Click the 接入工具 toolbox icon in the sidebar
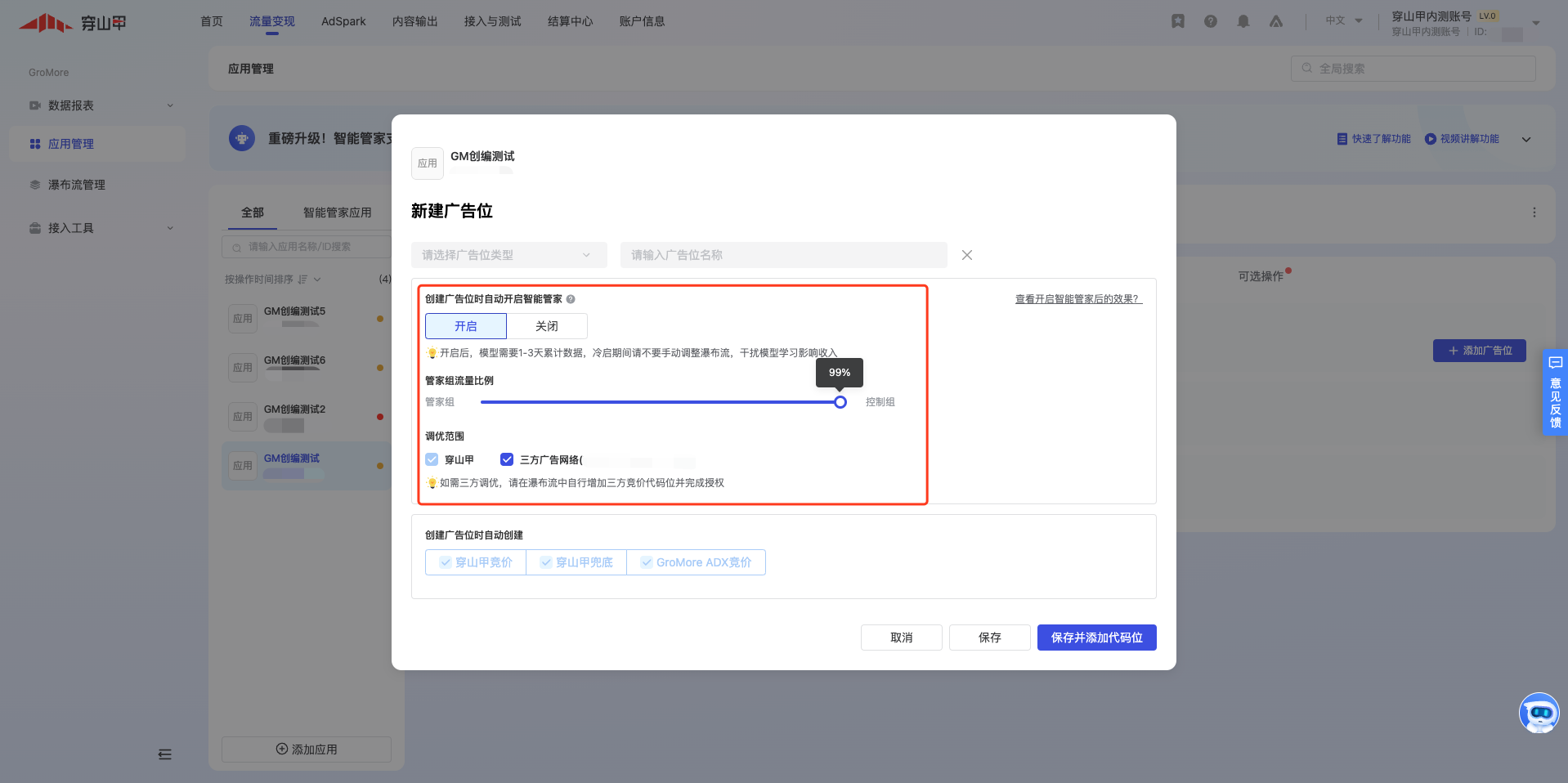 (x=35, y=228)
